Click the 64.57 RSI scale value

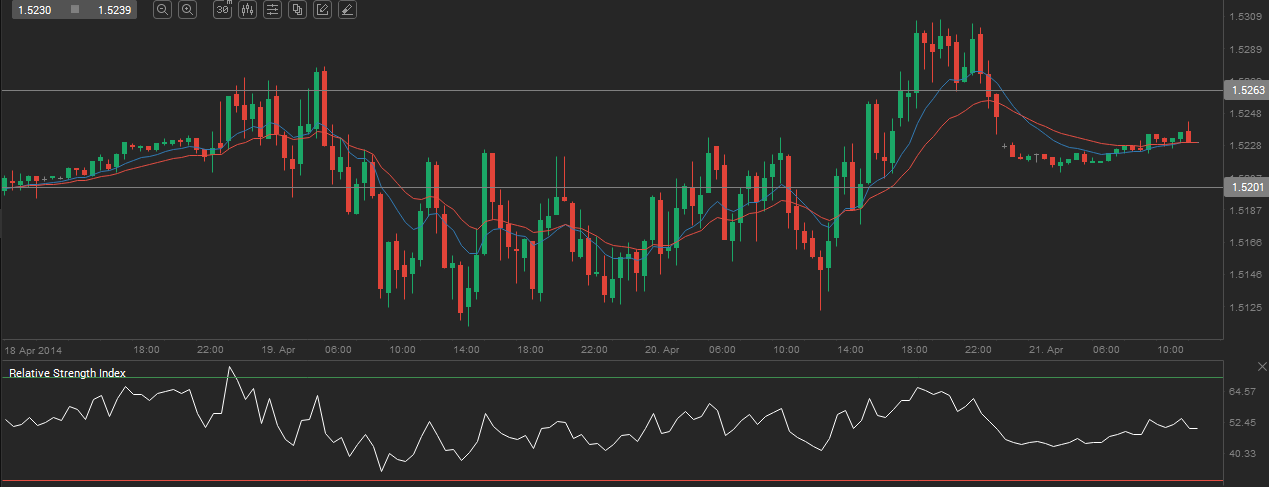tap(1243, 392)
